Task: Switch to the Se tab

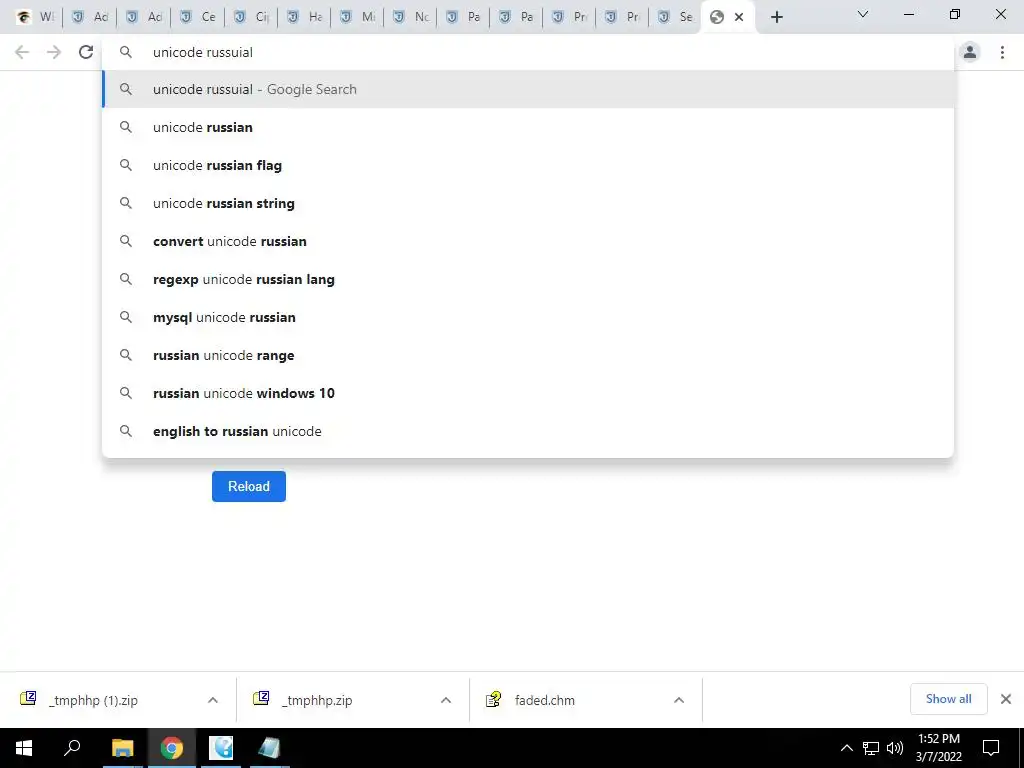Action: tap(676, 17)
